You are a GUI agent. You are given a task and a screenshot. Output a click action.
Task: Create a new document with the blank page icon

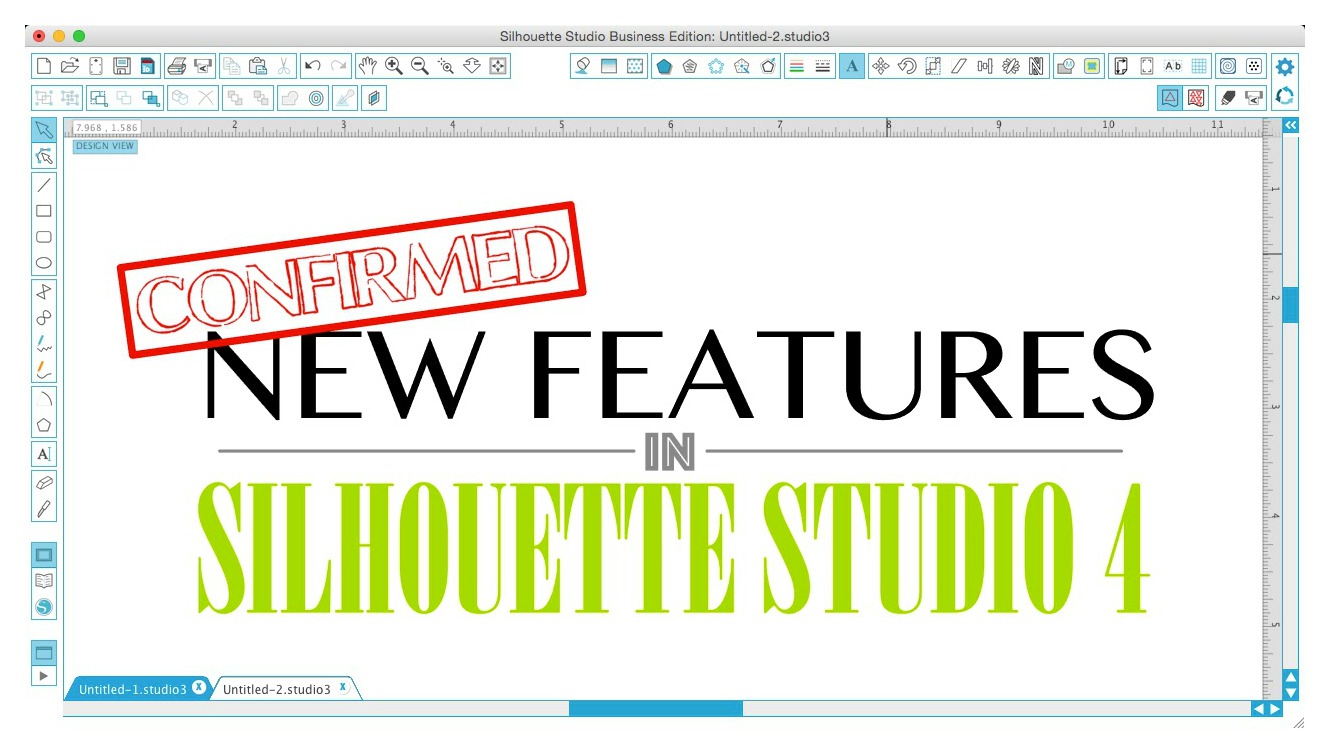coord(44,66)
